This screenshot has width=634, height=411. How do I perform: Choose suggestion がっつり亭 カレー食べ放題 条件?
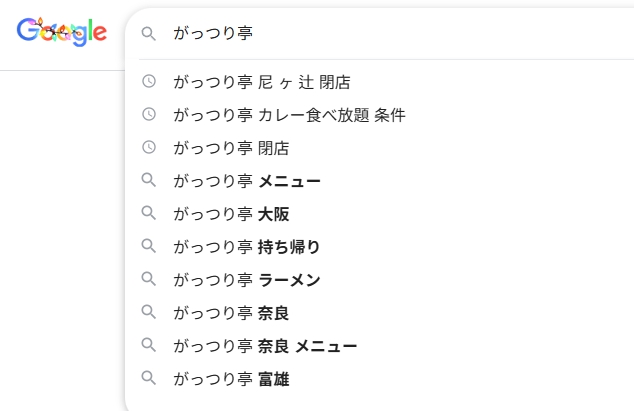click(x=289, y=115)
